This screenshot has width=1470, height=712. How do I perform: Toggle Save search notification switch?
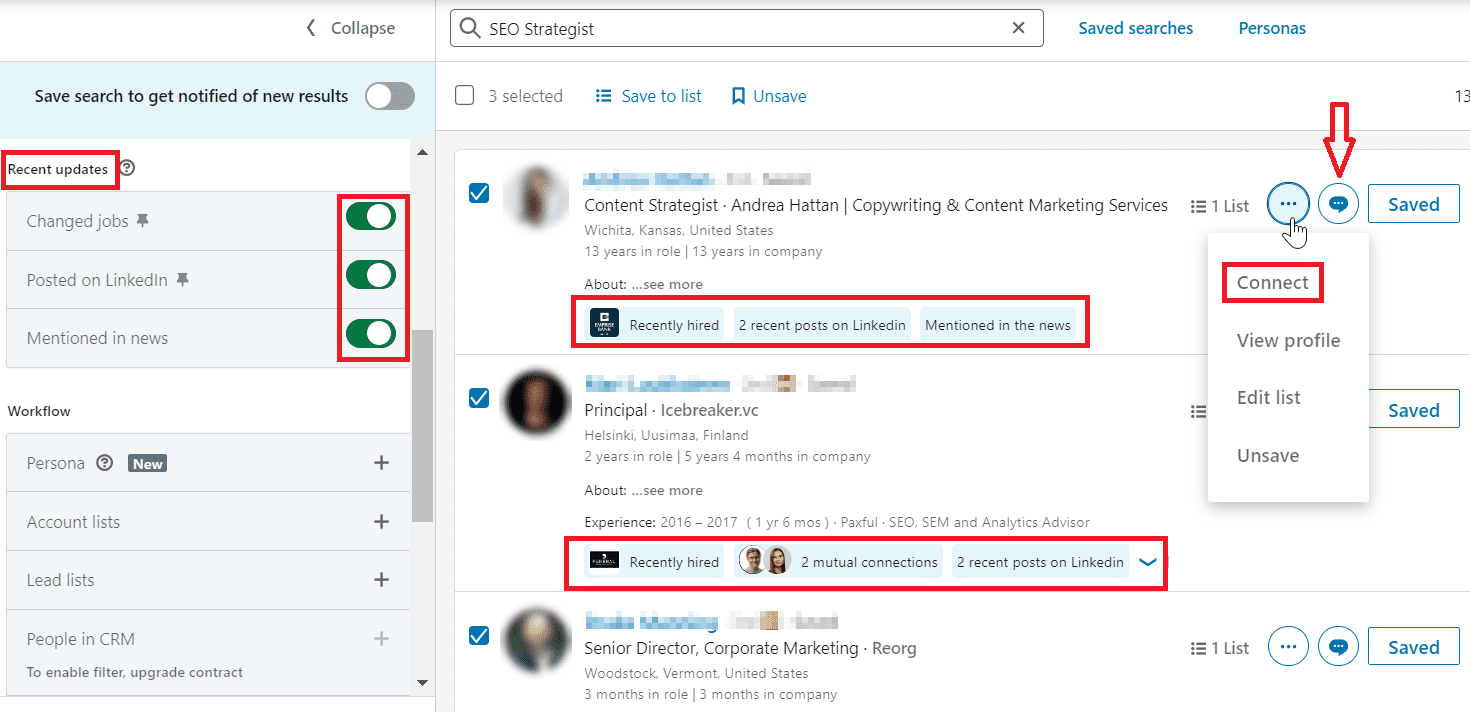click(389, 96)
